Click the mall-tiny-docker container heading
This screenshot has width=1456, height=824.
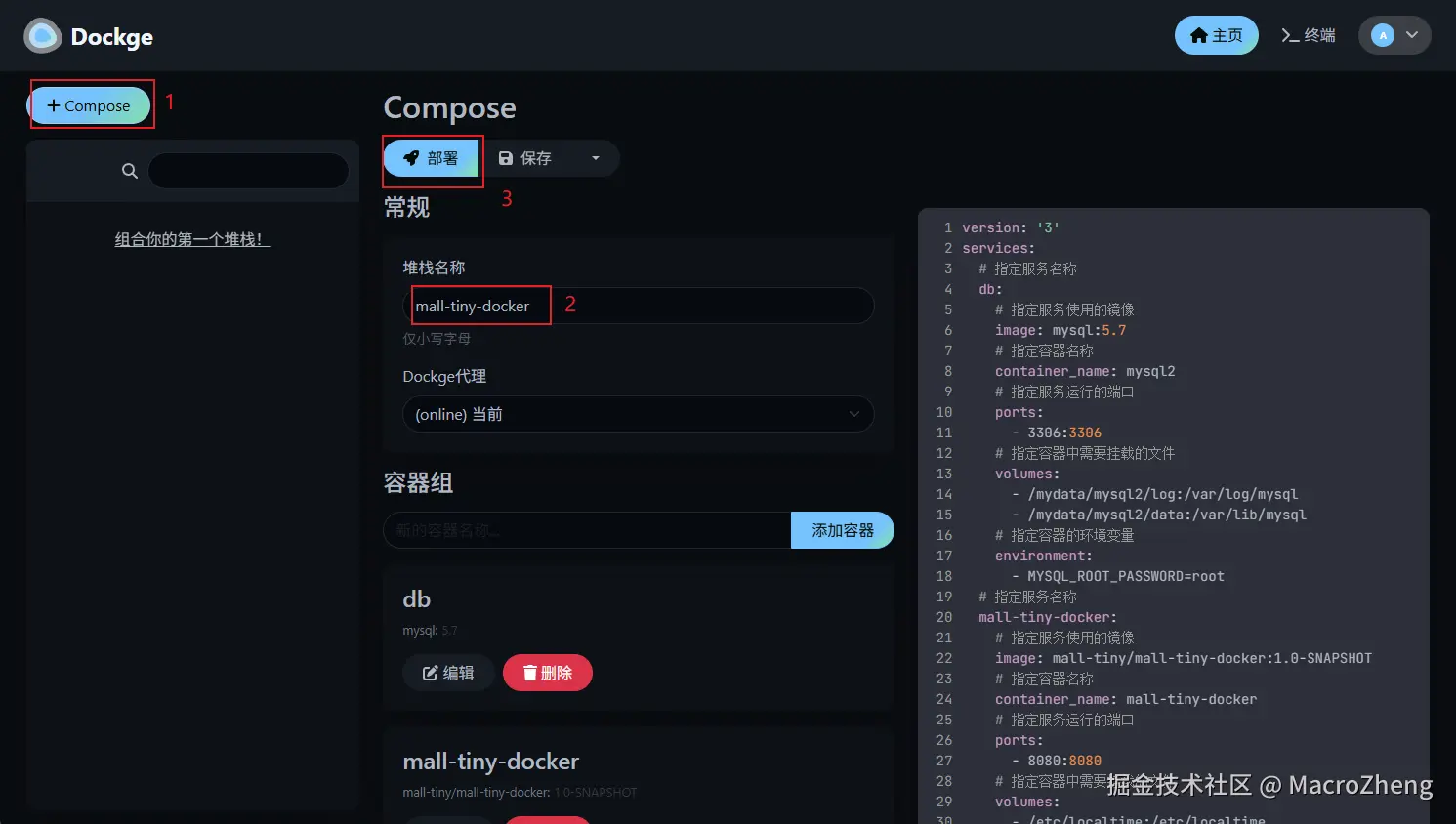[x=491, y=762]
